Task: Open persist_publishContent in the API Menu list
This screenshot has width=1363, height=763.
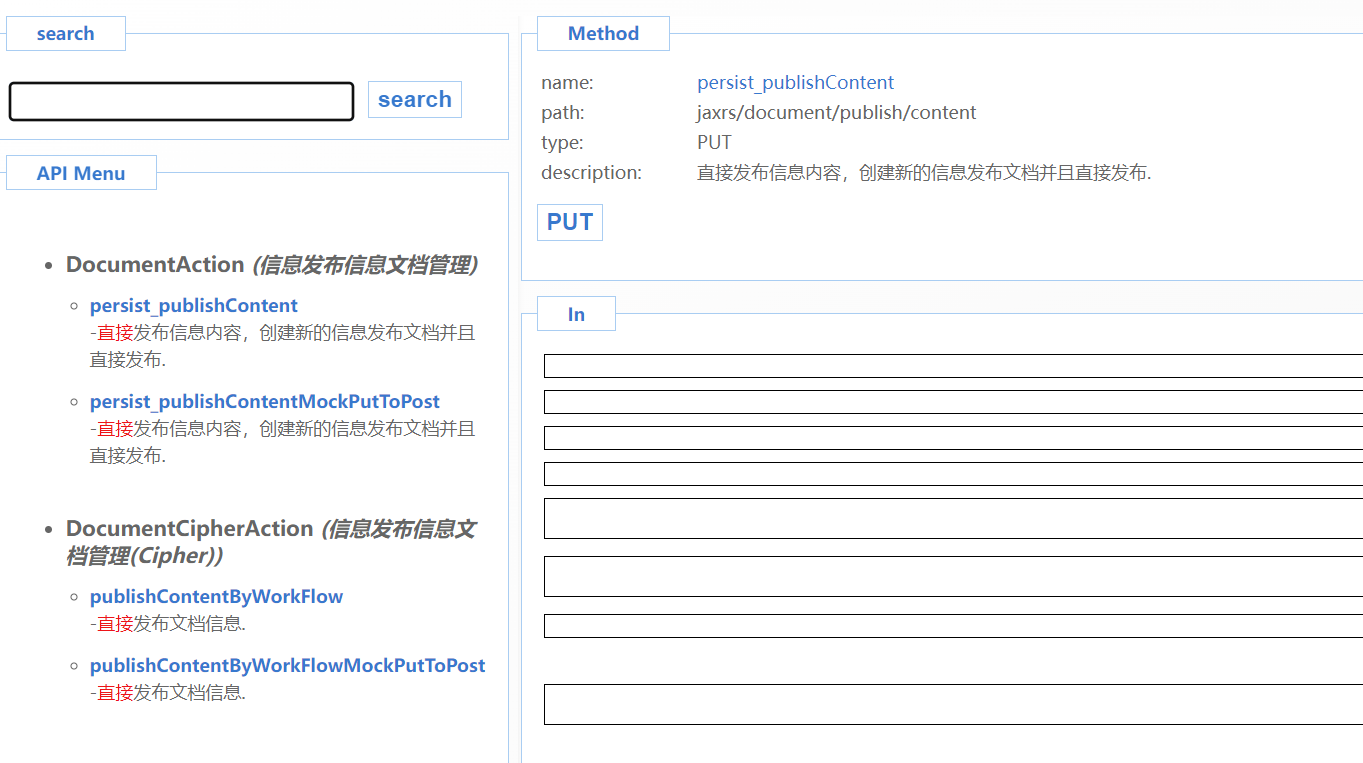Action: pyautogui.click(x=194, y=305)
